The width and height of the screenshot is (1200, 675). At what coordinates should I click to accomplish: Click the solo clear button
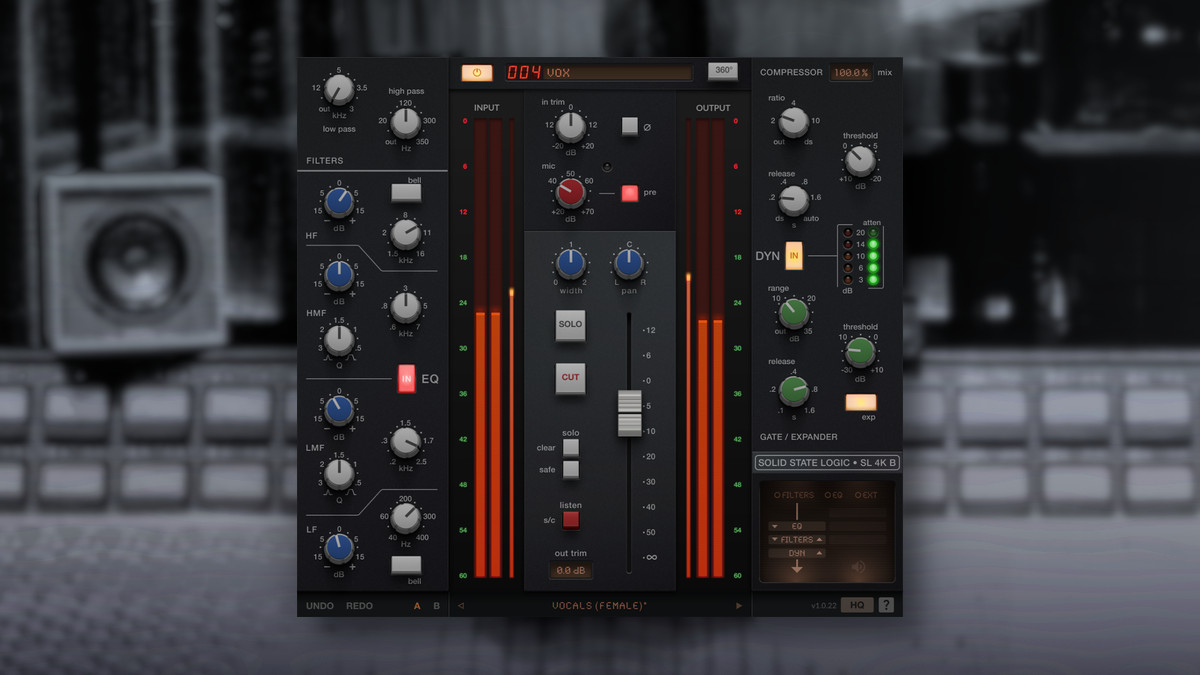pyautogui.click(x=571, y=447)
